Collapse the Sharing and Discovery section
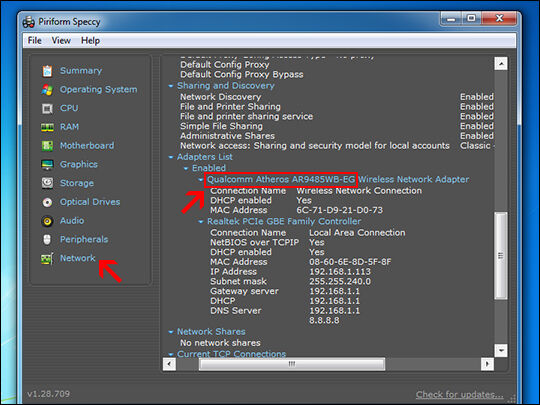 [171, 86]
